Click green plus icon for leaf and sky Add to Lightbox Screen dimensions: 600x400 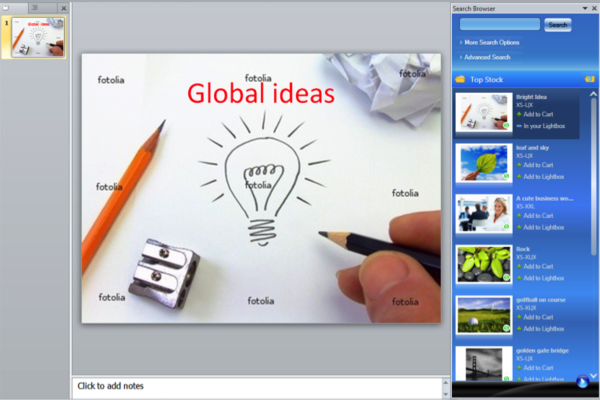(x=519, y=176)
